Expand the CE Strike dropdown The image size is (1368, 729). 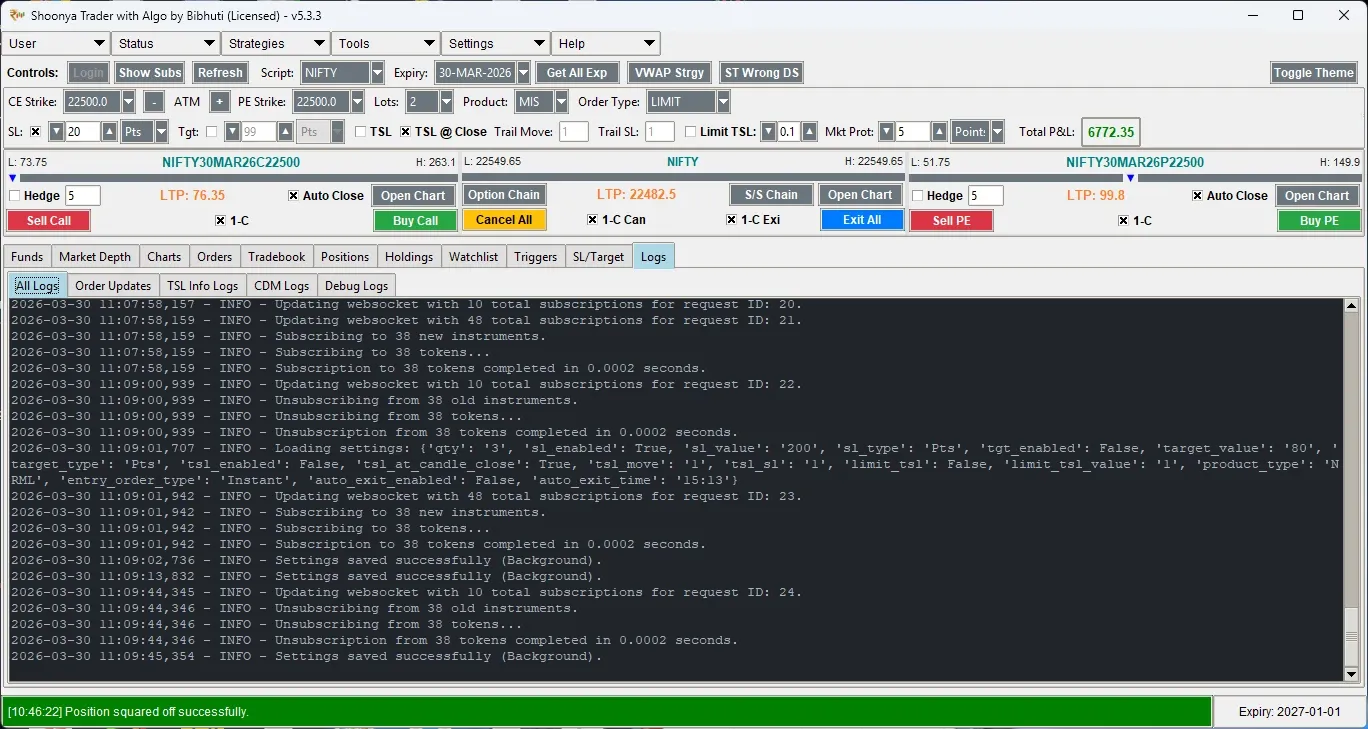tap(128, 102)
